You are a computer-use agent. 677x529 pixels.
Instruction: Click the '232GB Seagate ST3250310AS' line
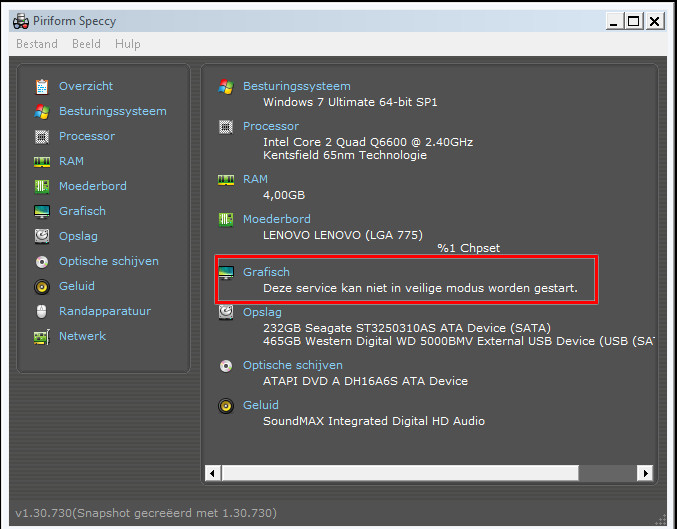407,328
